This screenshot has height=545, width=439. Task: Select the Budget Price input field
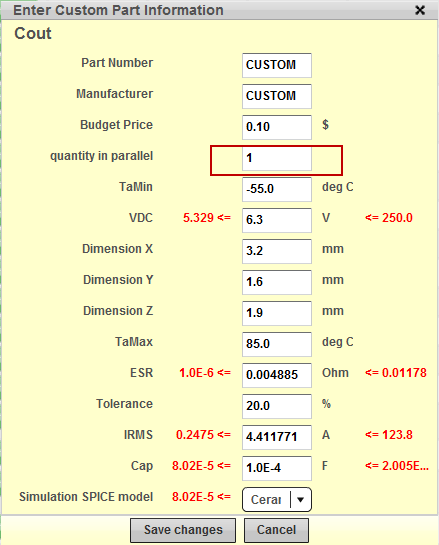277,127
